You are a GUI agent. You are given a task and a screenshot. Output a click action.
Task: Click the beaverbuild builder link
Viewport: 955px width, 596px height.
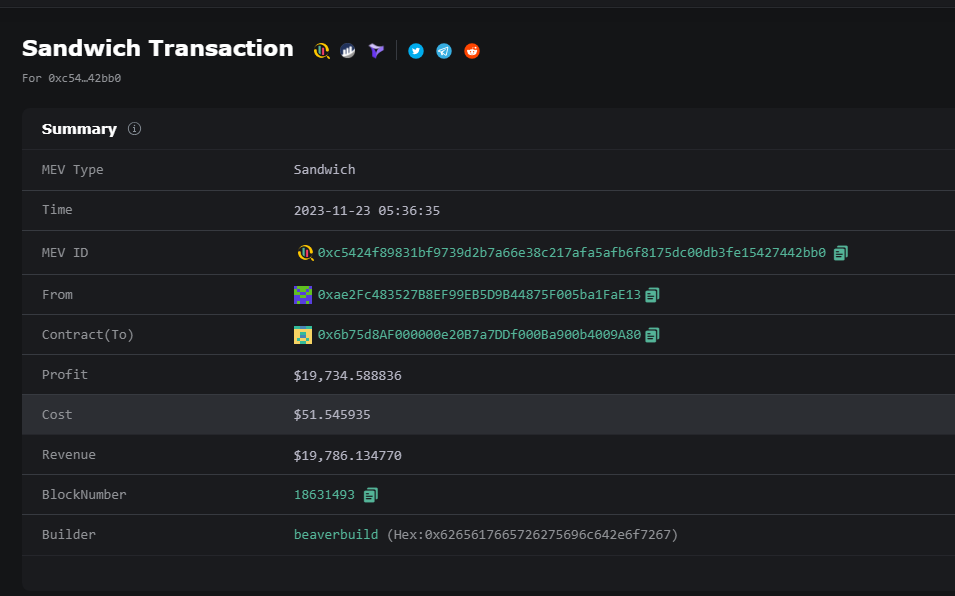tap(338, 535)
